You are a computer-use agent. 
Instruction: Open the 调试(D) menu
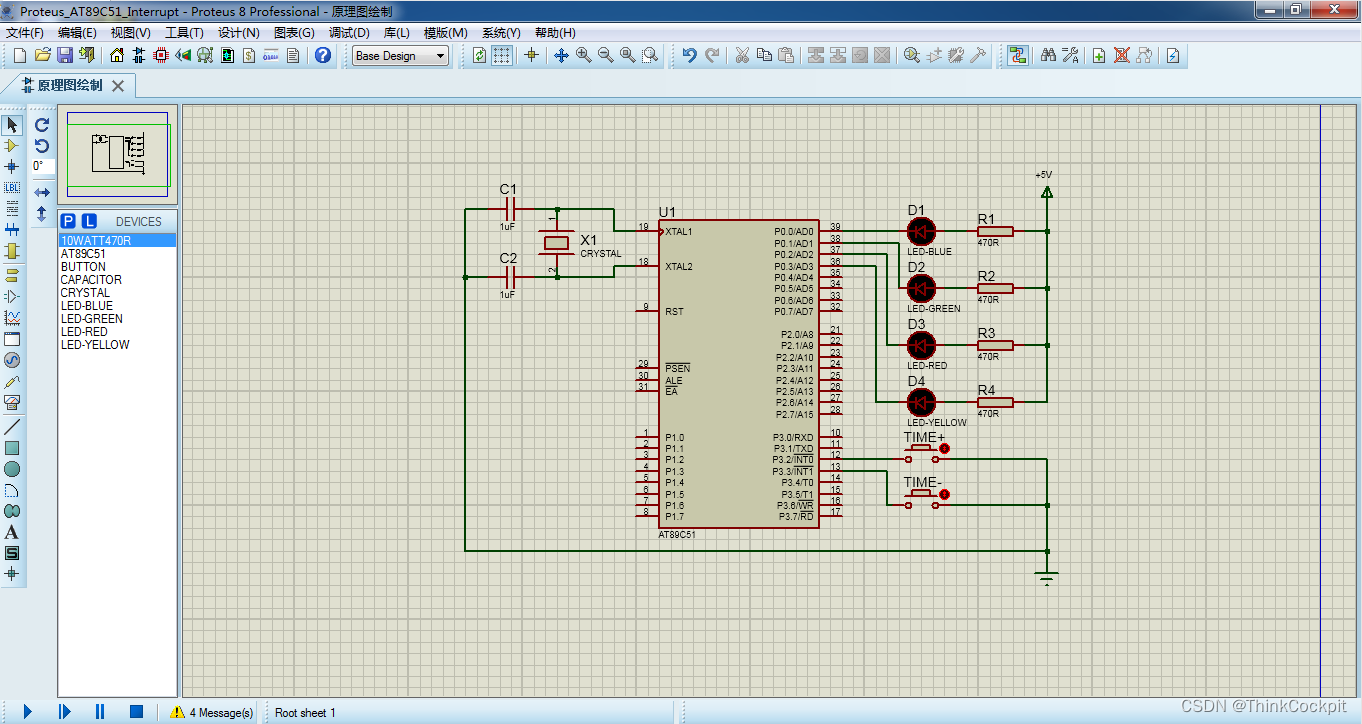pyautogui.click(x=348, y=33)
